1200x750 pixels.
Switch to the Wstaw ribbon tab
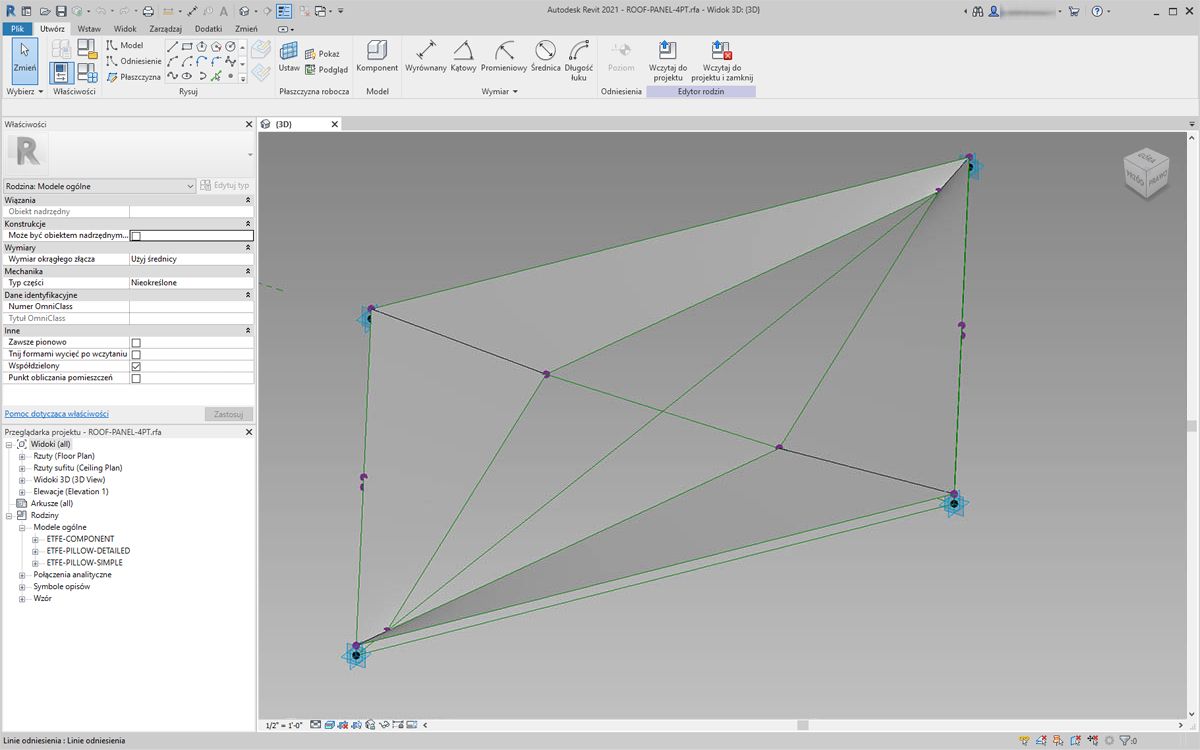[x=89, y=29]
